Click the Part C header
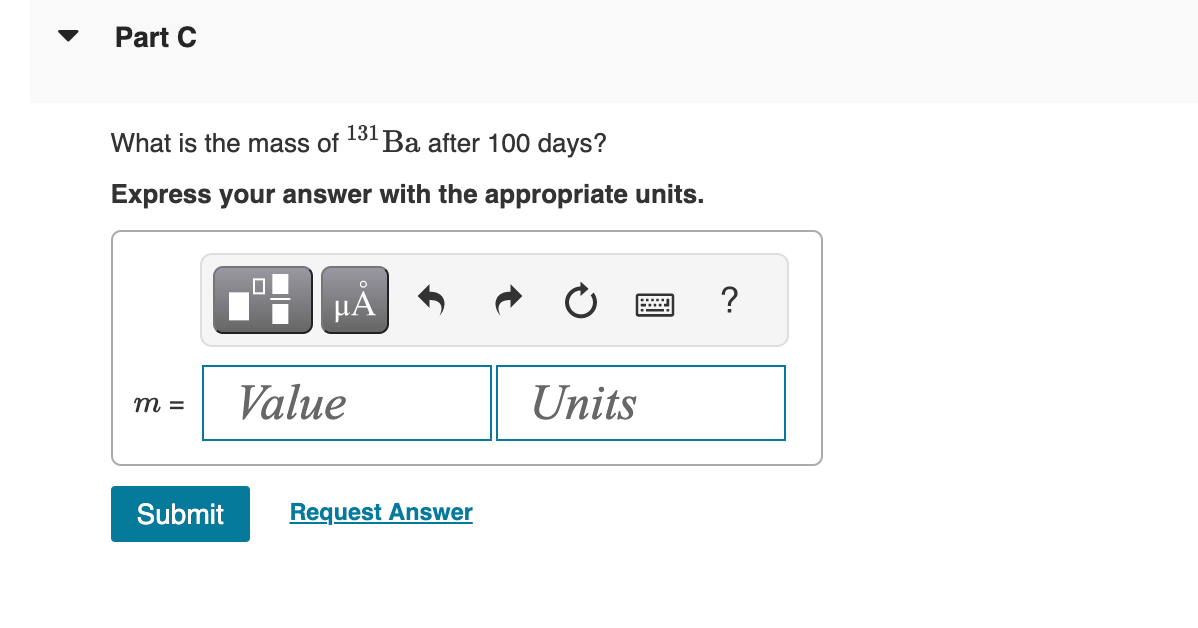This screenshot has width=1198, height=628. (x=156, y=37)
